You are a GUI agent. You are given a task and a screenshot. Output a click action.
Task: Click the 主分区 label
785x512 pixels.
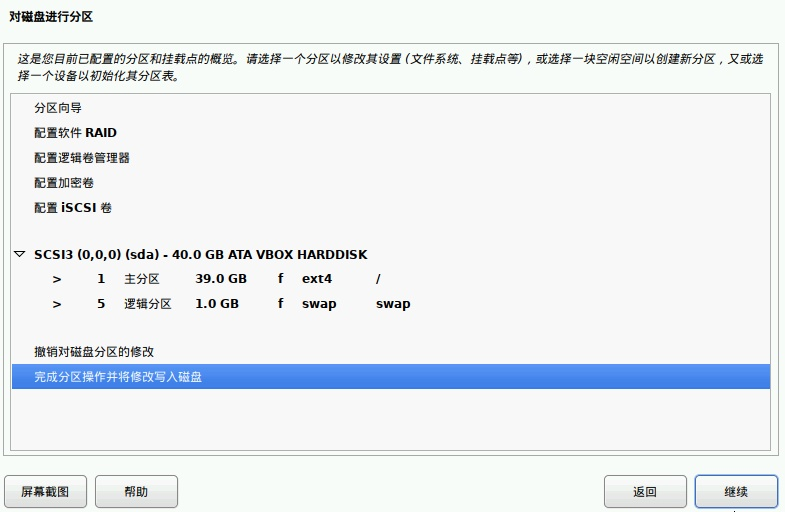click(142, 279)
